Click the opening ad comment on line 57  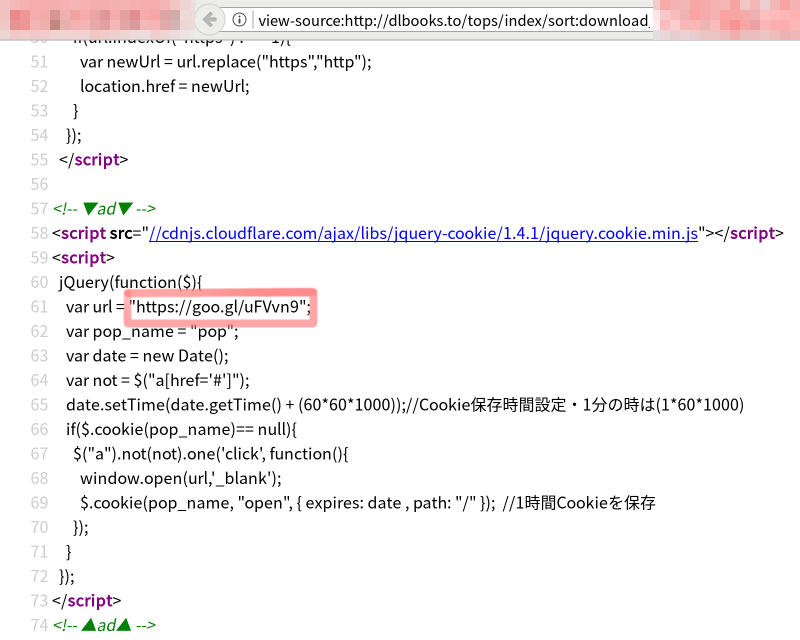(x=104, y=209)
